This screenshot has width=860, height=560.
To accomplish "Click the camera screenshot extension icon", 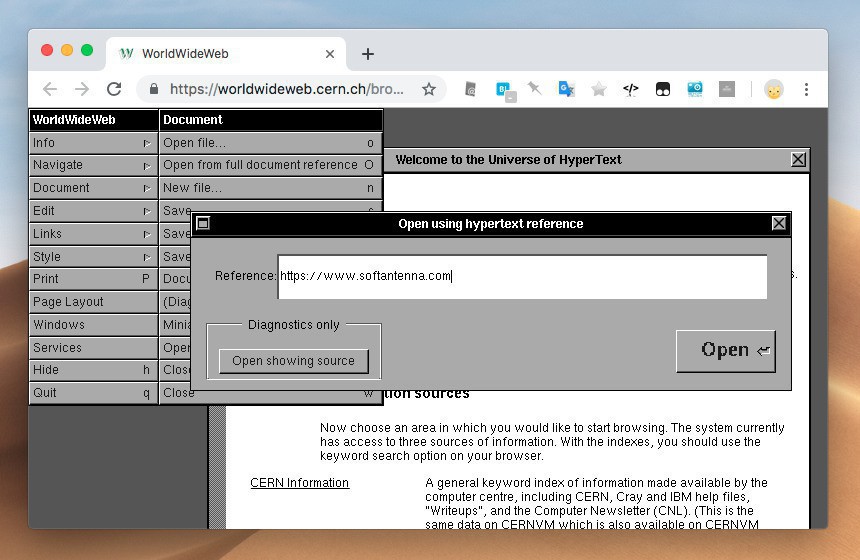I will [695, 89].
